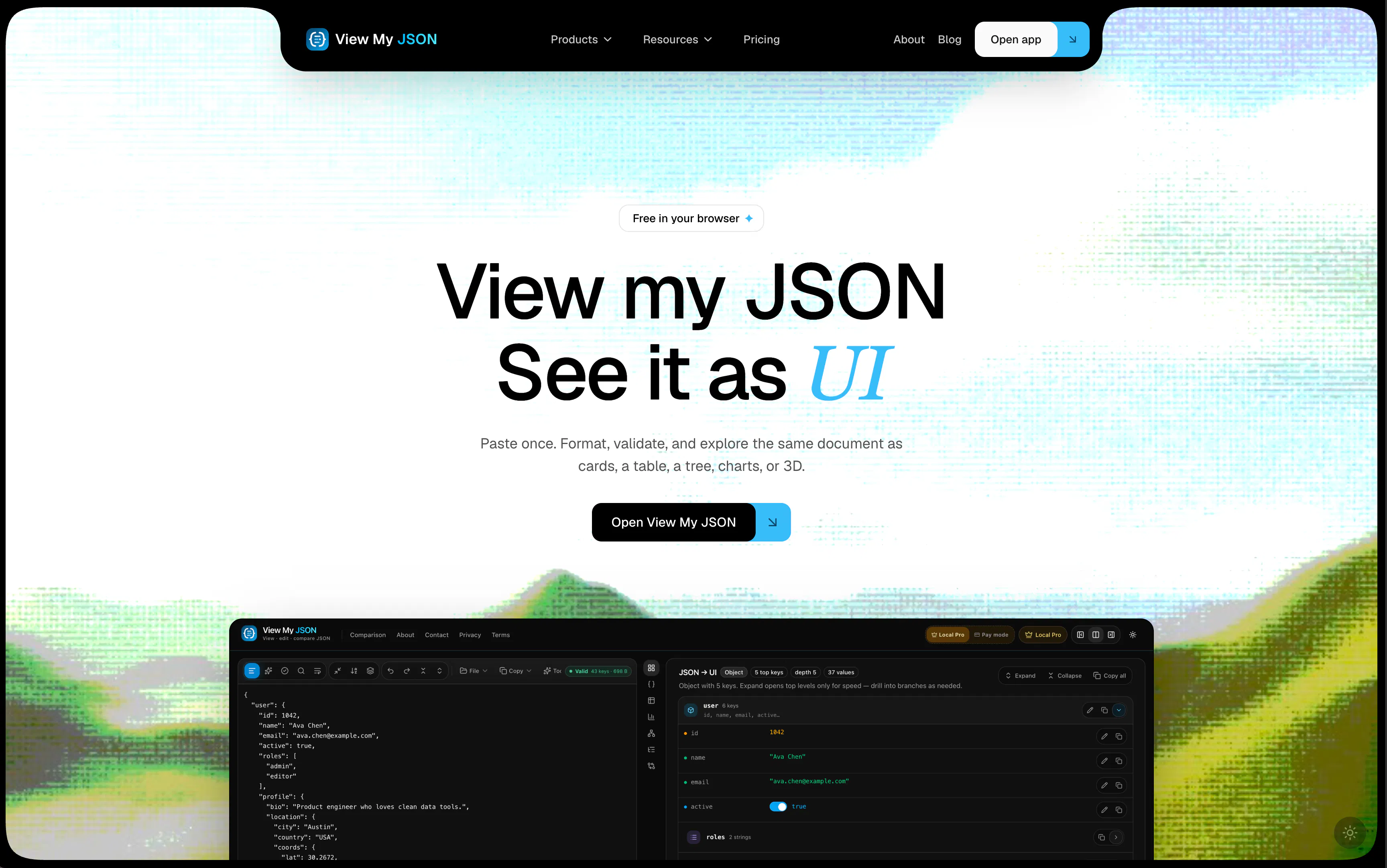Select Pay mode in mode toggle
Viewport: 1387px width, 868px height.
[991, 634]
